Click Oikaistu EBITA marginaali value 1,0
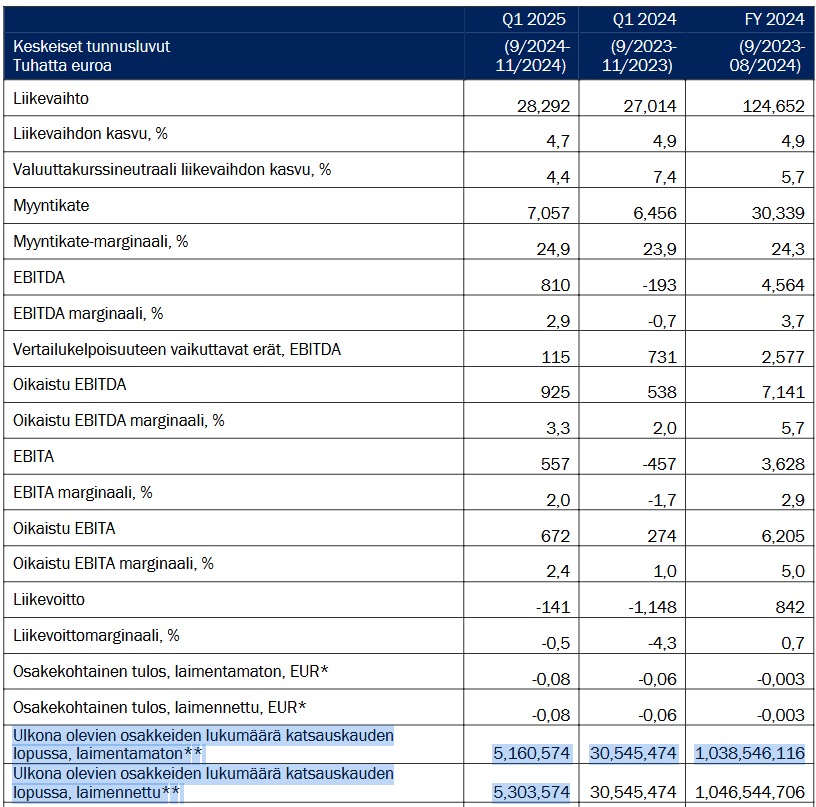This screenshot has height=807, width=816. pyautogui.click(x=665, y=571)
